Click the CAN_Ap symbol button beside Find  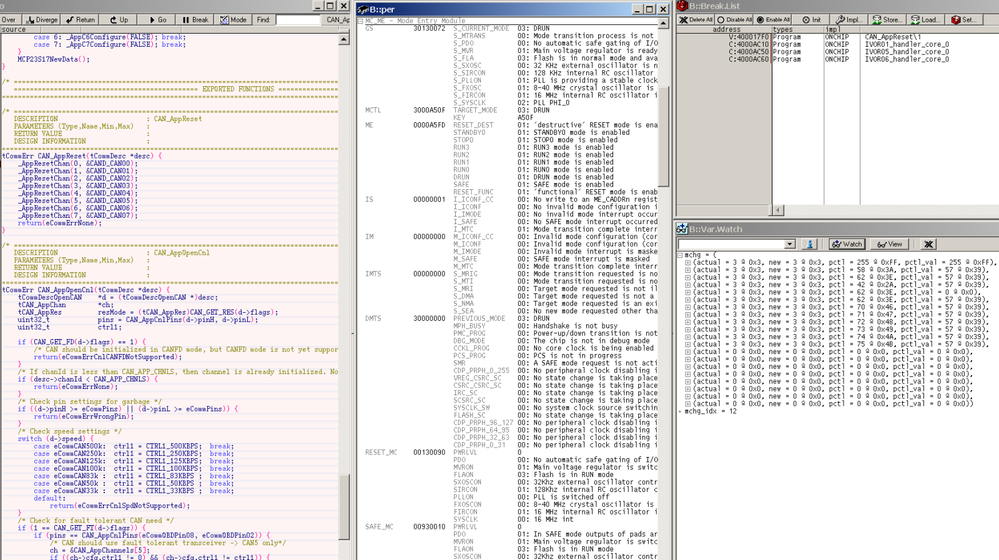pos(337,20)
